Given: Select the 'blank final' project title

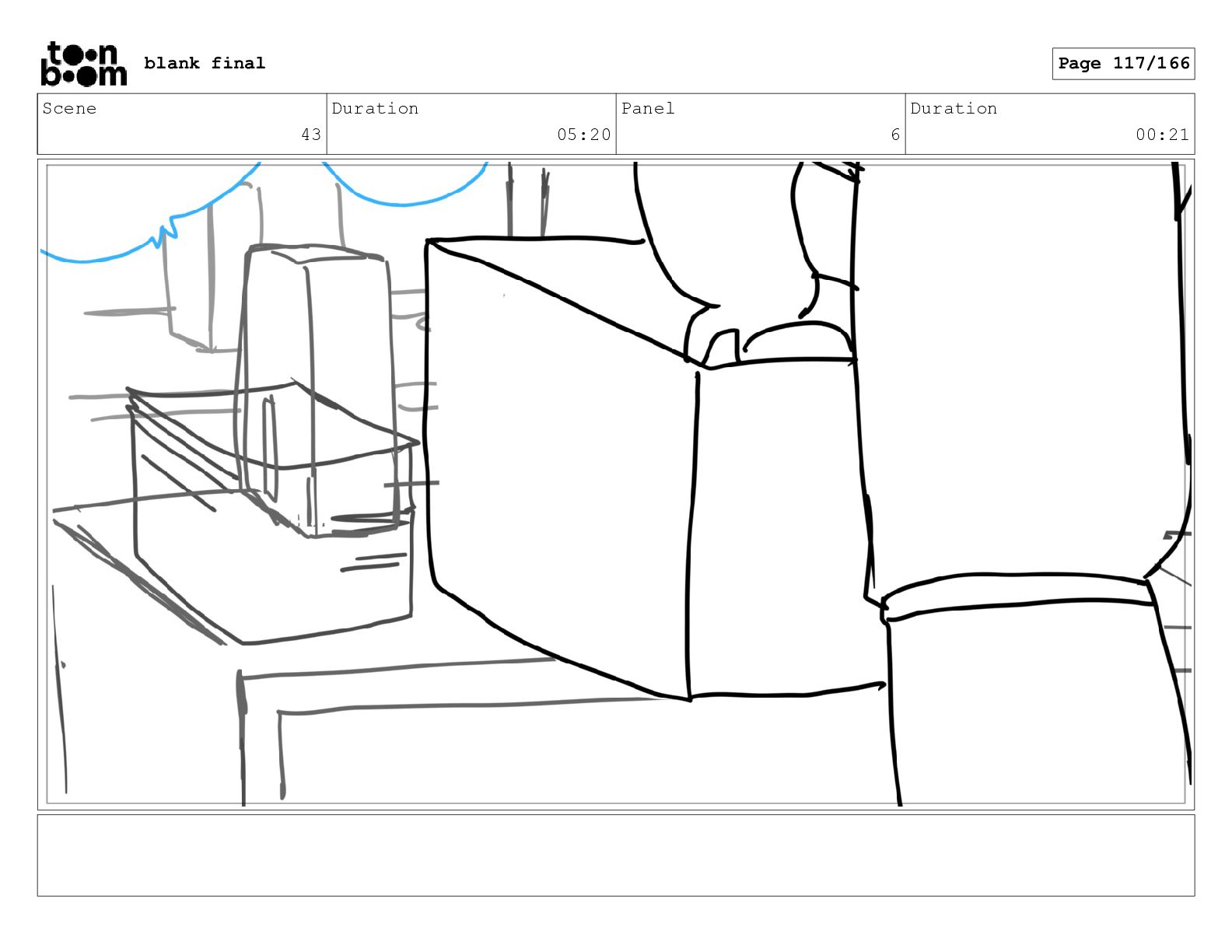Looking at the screenshot, I should coord(205,63).
